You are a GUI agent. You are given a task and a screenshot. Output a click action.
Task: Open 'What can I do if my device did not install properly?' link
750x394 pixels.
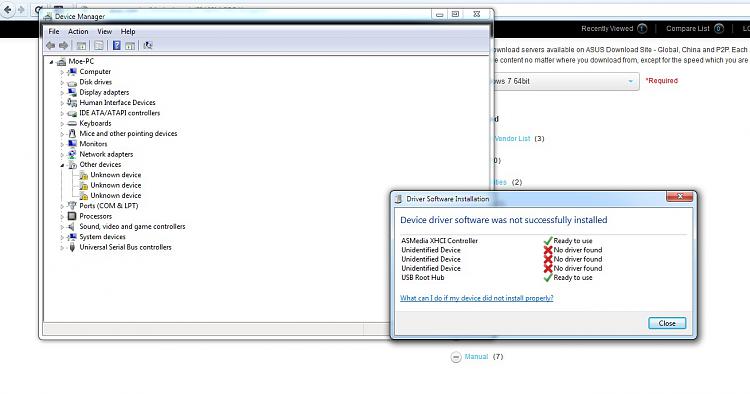tap(476, 298)
